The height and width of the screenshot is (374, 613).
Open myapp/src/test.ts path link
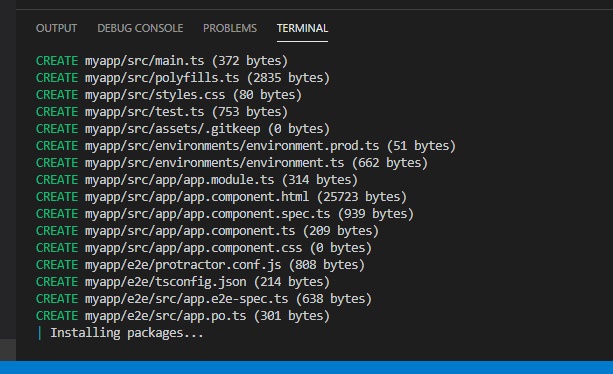pyautogui.click(x=144, y=112)
